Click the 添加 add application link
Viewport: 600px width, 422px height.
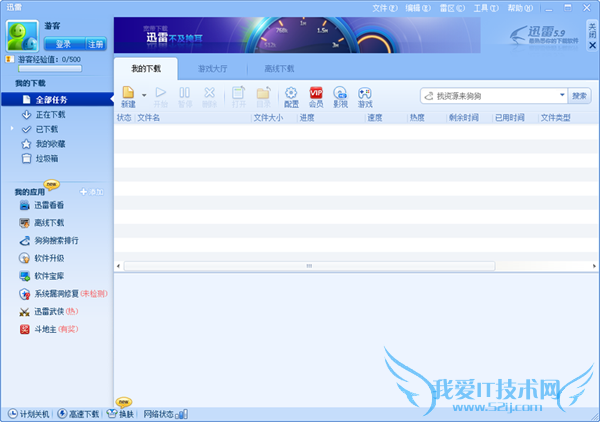point(92,192)
